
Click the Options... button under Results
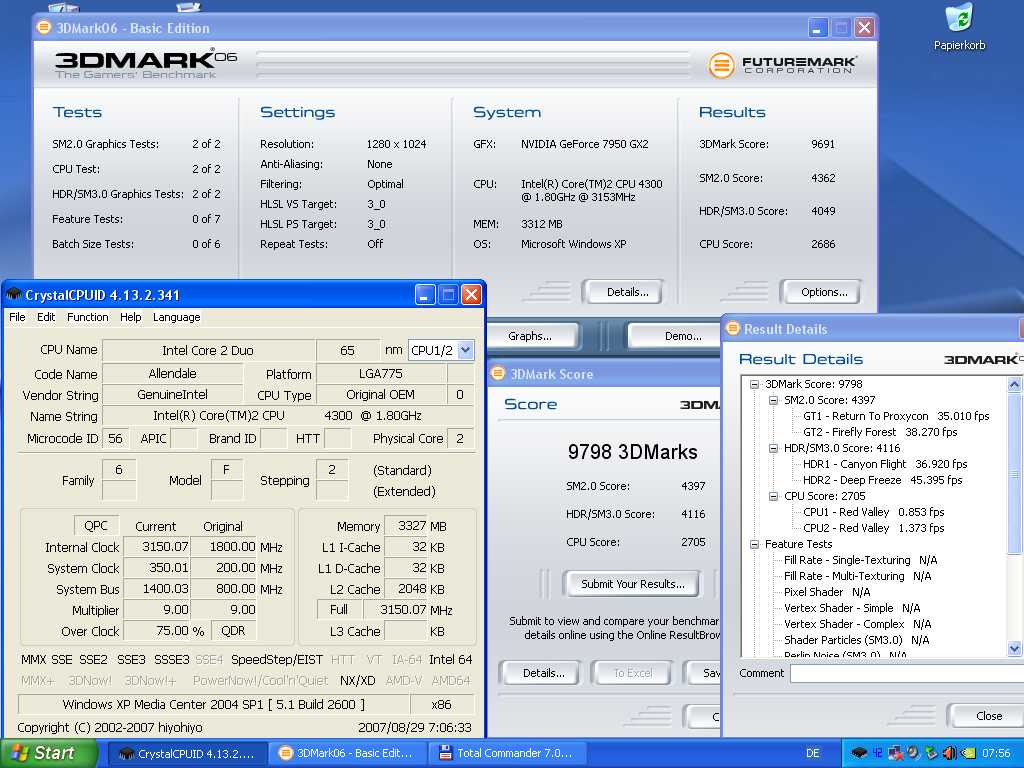point(822,292)
